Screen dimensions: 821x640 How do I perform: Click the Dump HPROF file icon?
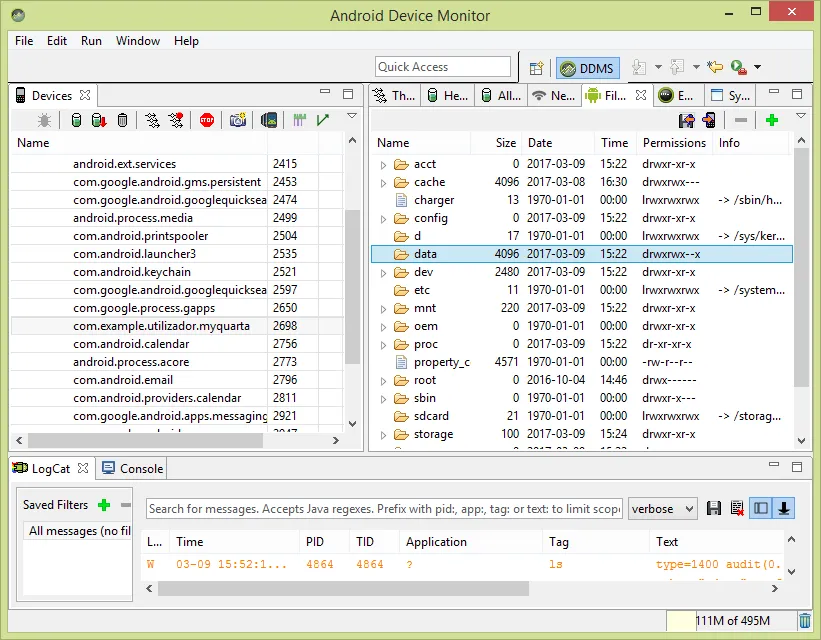click(99, 120)
